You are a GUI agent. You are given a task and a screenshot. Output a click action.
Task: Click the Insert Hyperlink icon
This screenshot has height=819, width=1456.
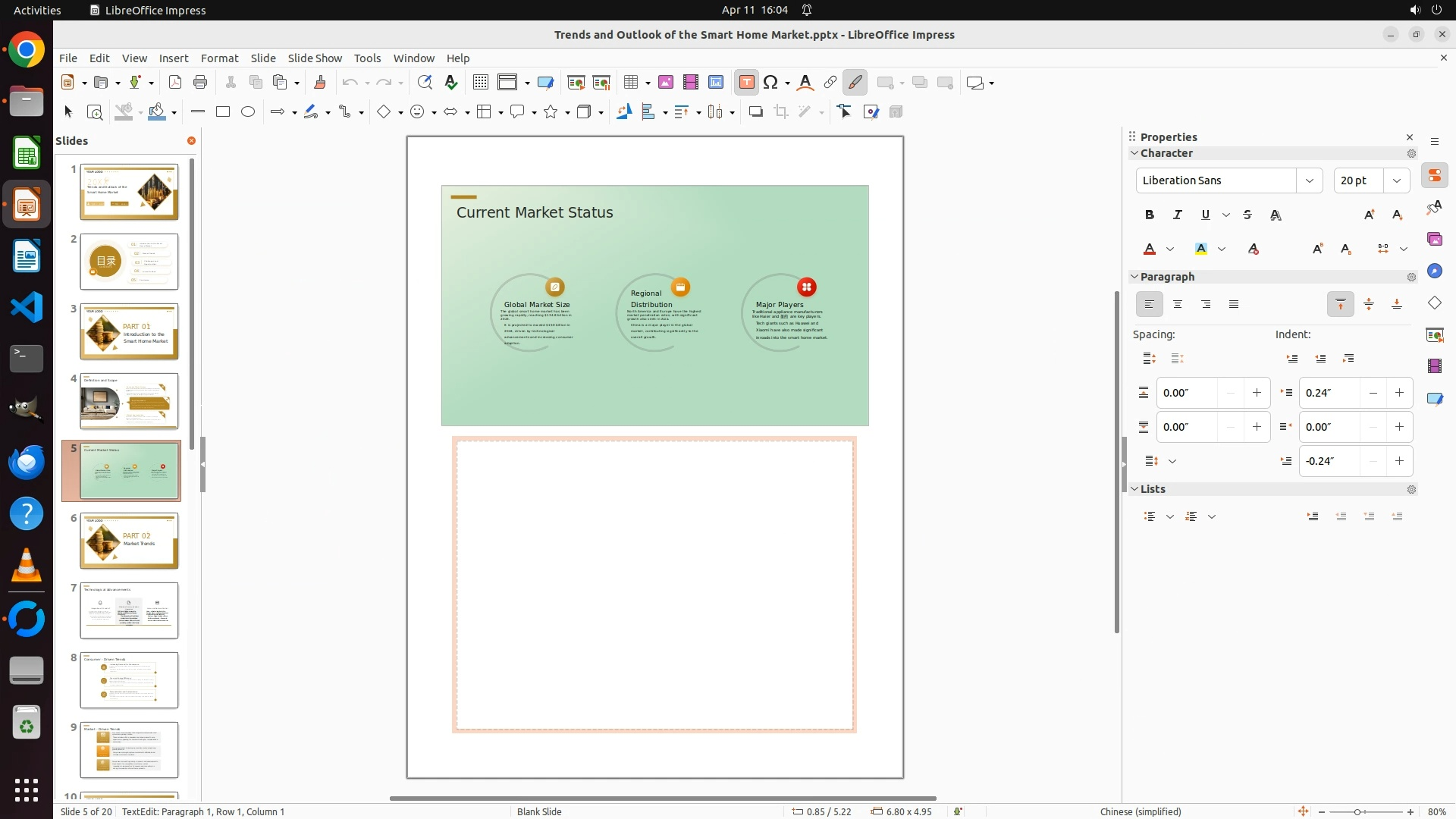830,83
